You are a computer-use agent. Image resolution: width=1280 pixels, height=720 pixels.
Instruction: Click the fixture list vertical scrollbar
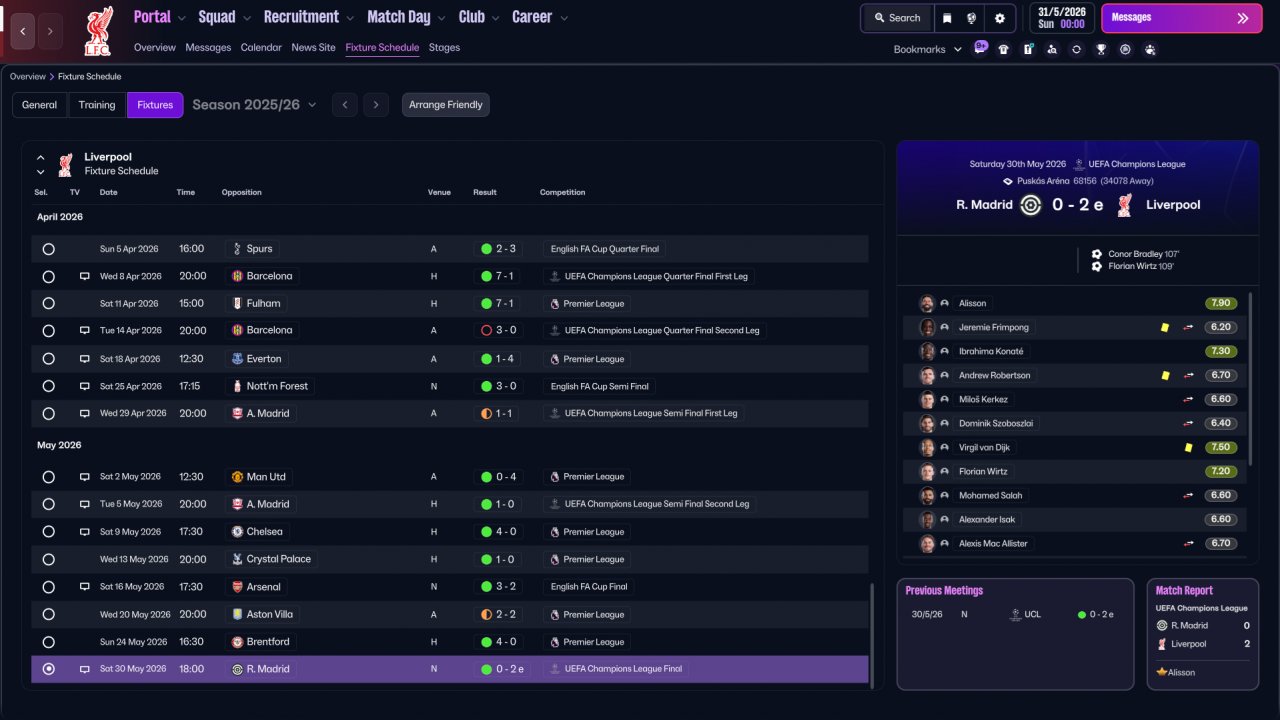872,634
